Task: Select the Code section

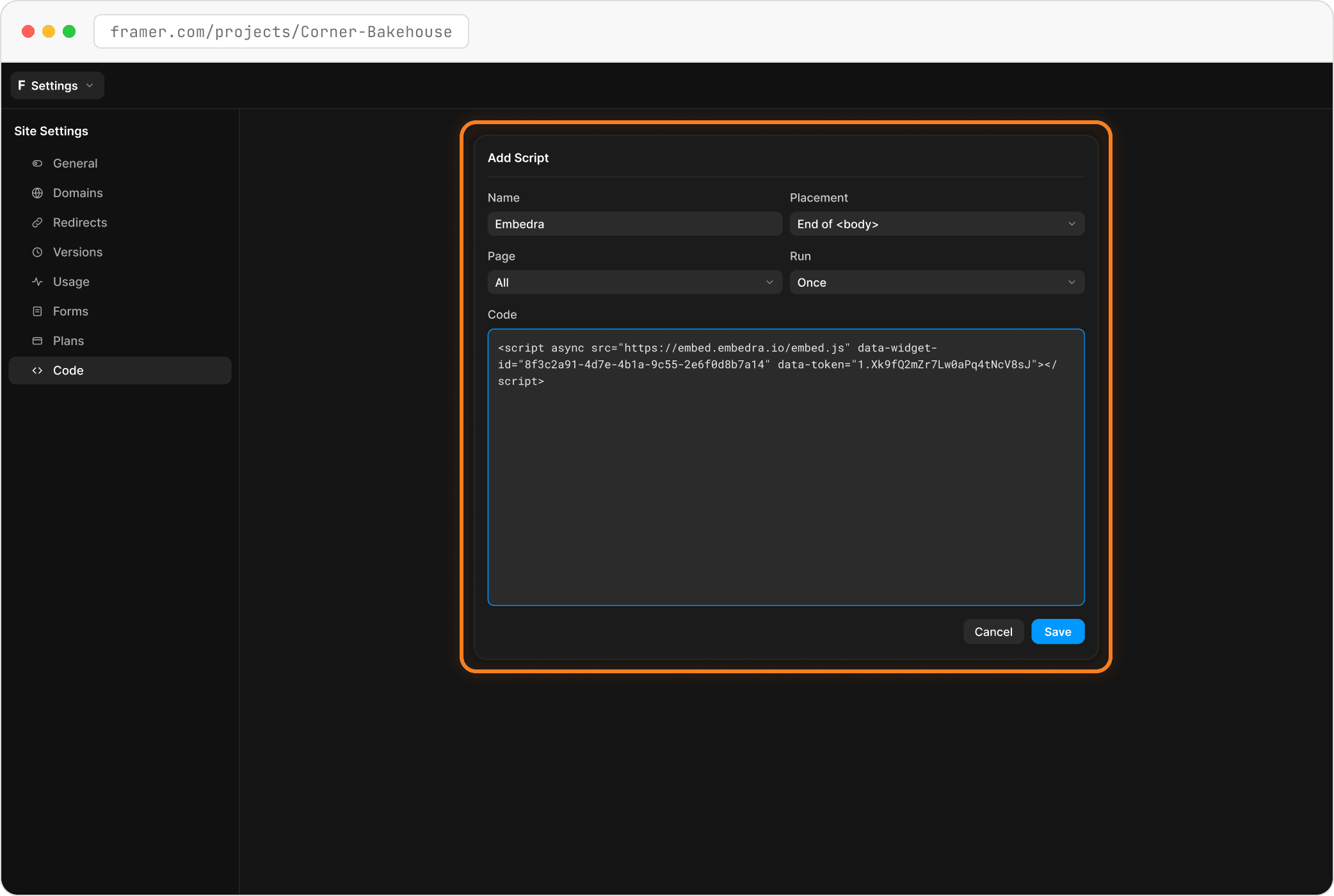Action: point(120,371)
